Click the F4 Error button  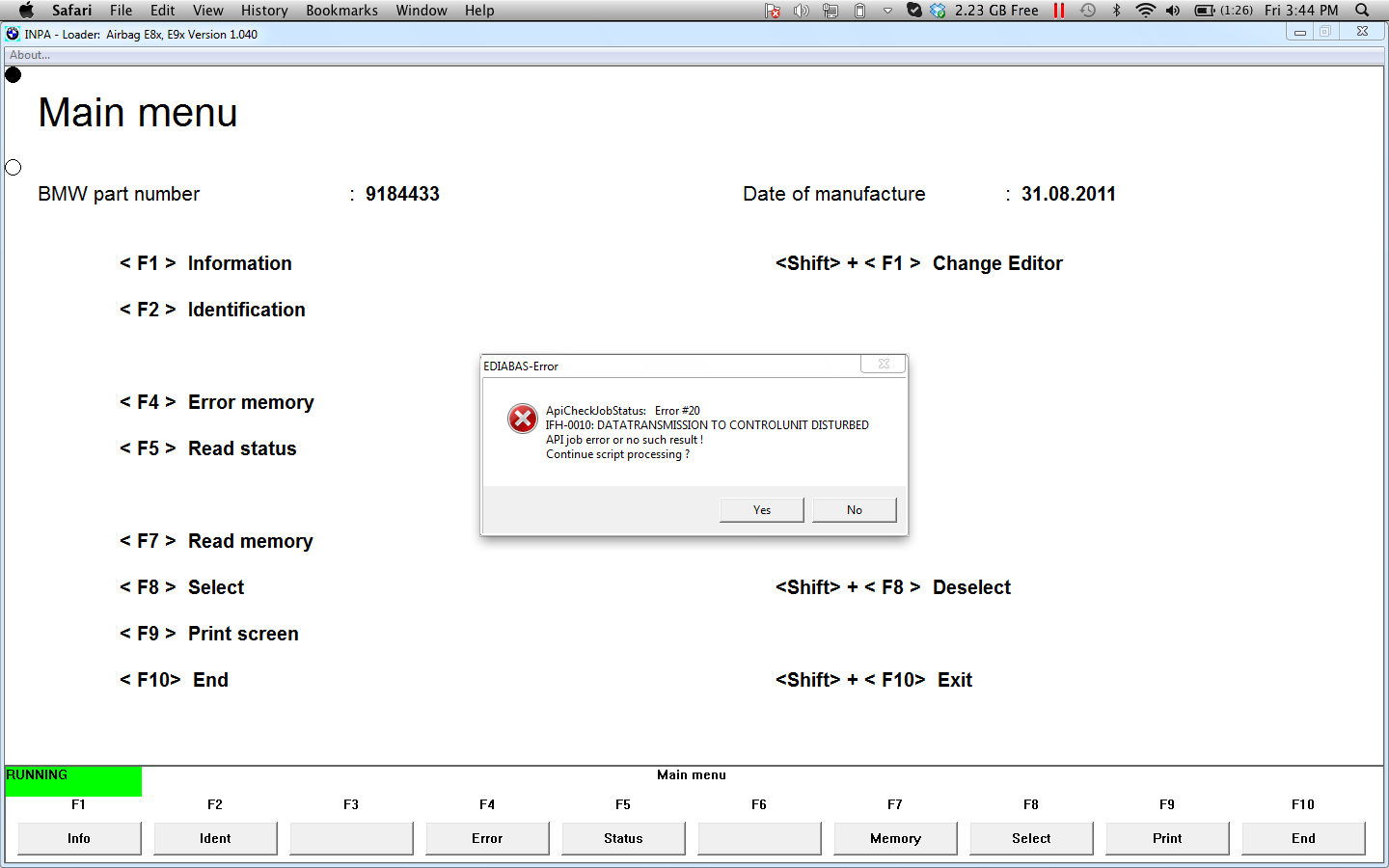(487, 838)
